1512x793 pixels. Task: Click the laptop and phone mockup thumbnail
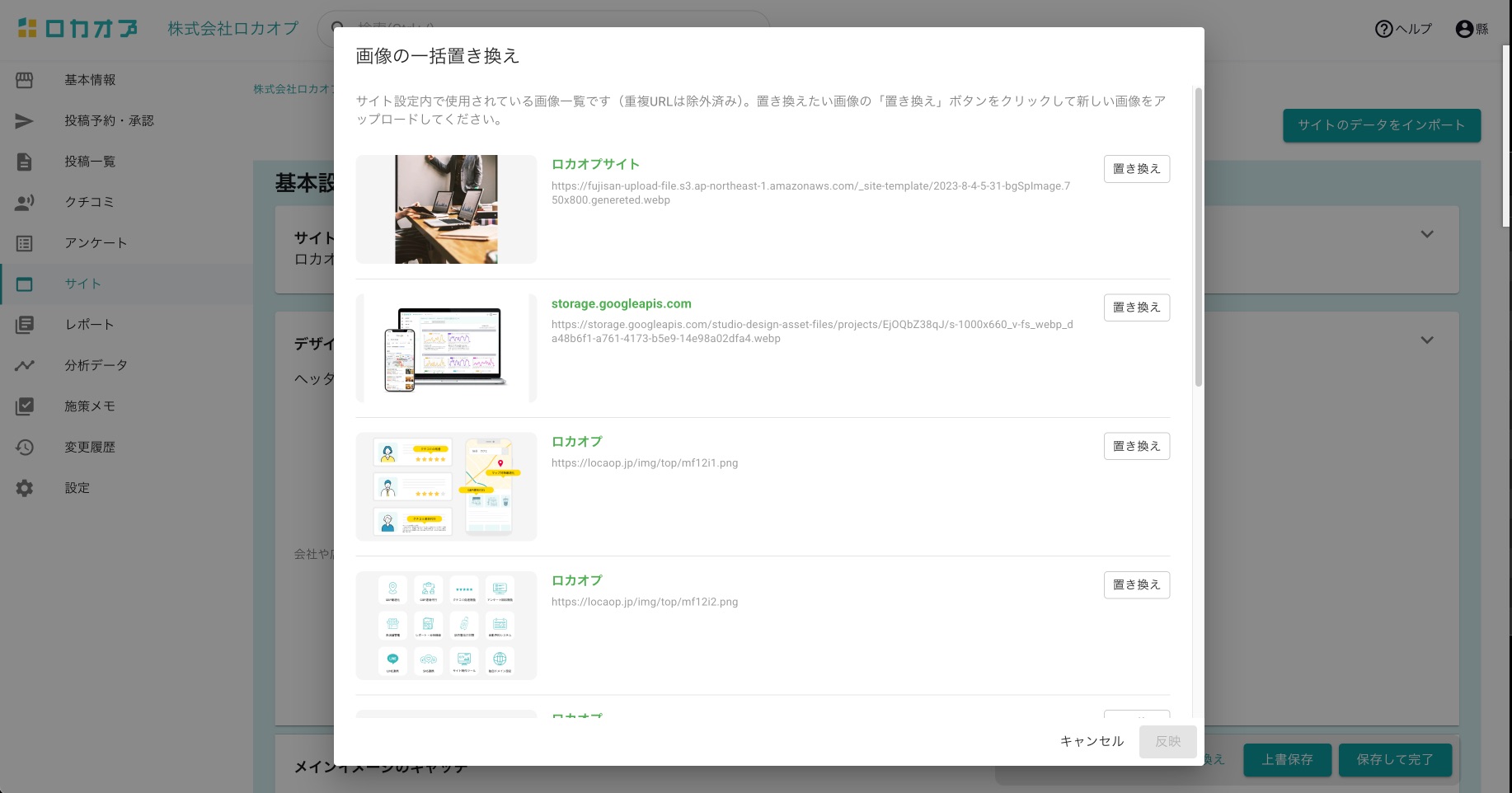[x=446, y=348]
